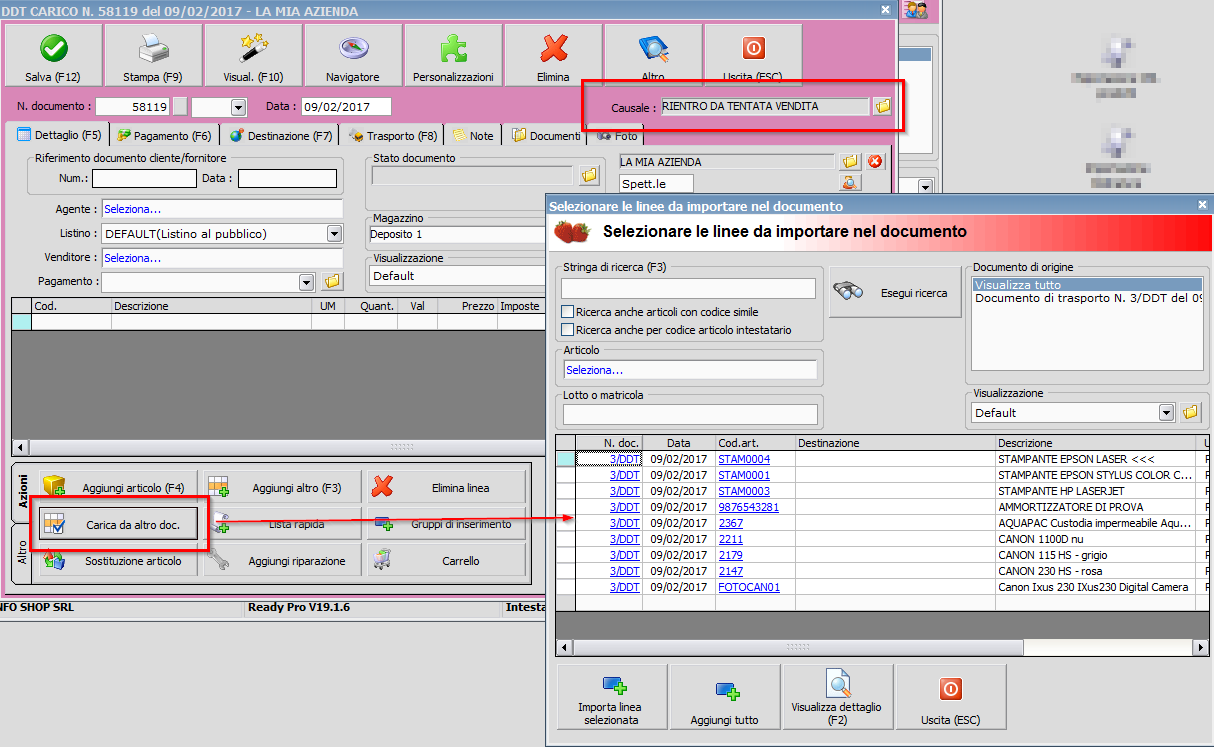
Task: Open the Carrello button
Action: pyautogui.click(x=446, y=561)
